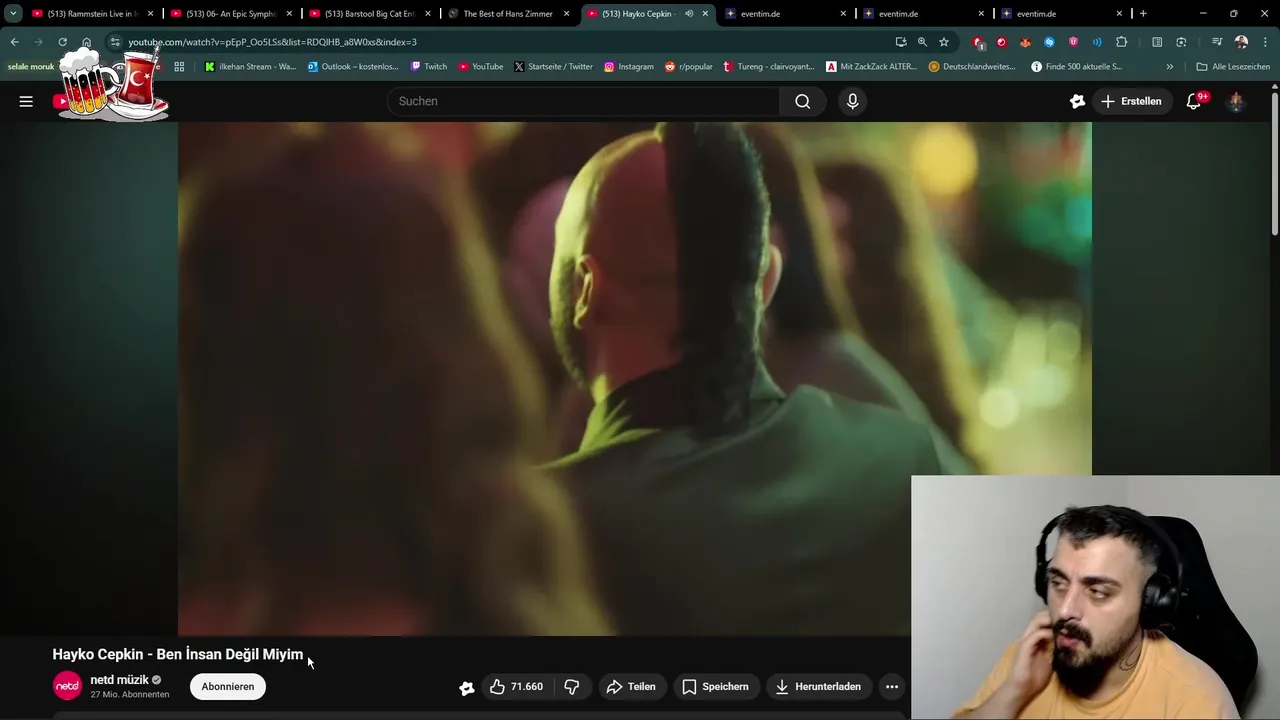This screenshot has width=1280, height=720.
Task: Start voice search with the microphone icon
Action: click(852, 101)
